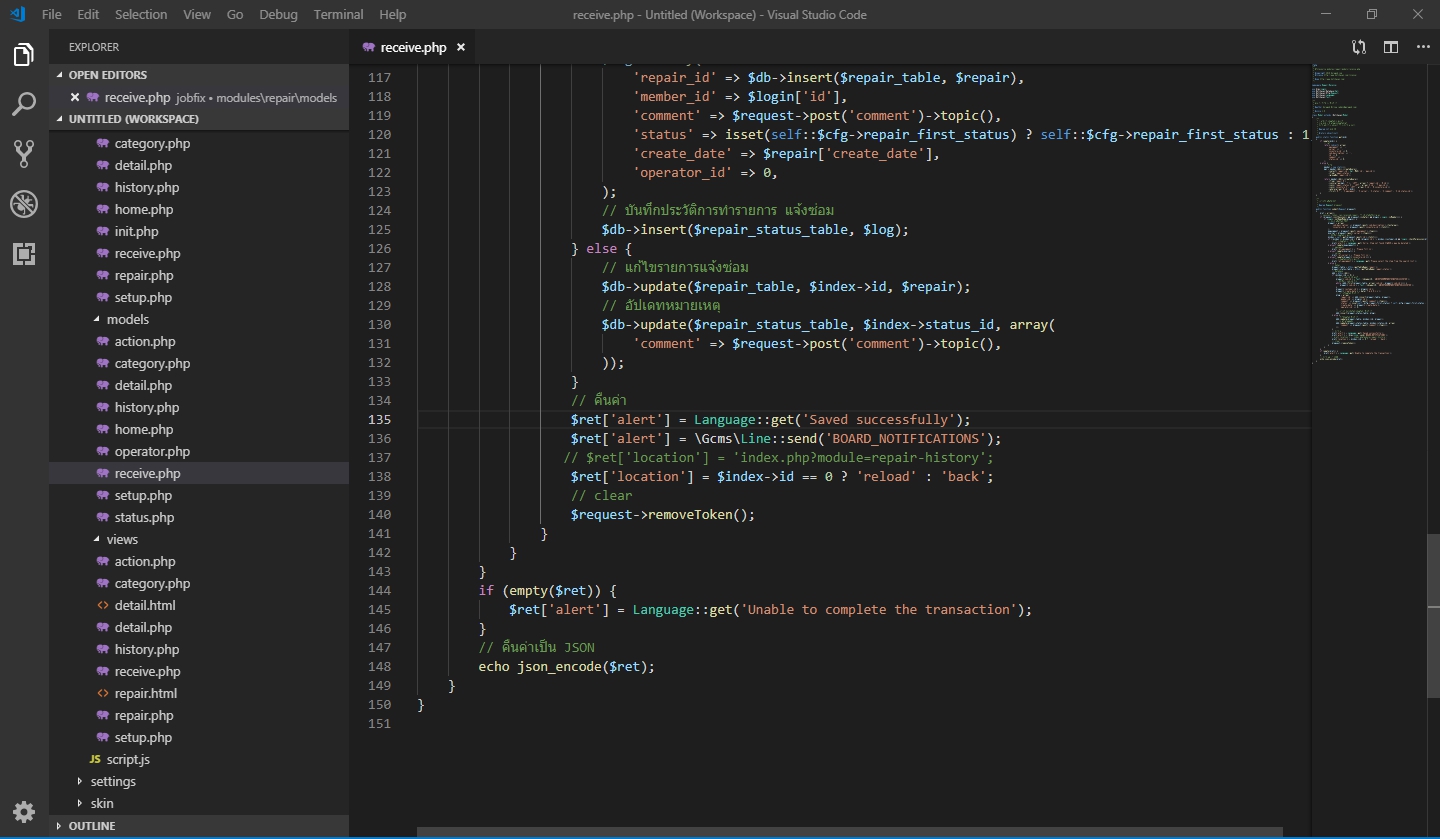Click line number 135 in gutter

(379, 419)
